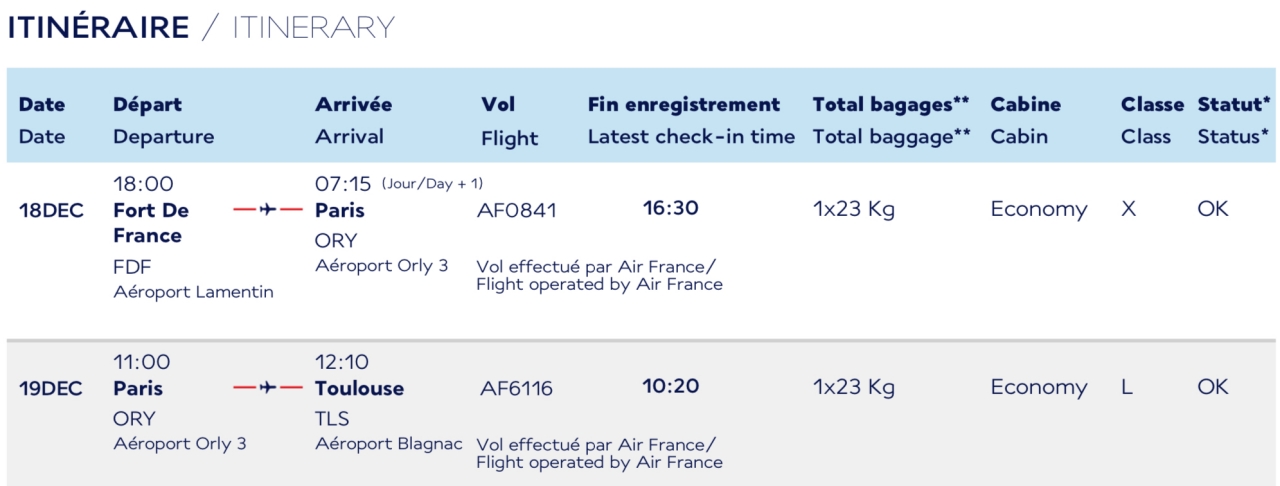This screenshot has height=486, width=1280.
Task: Click the 18DEC date cell
Action: pos(51,210)
